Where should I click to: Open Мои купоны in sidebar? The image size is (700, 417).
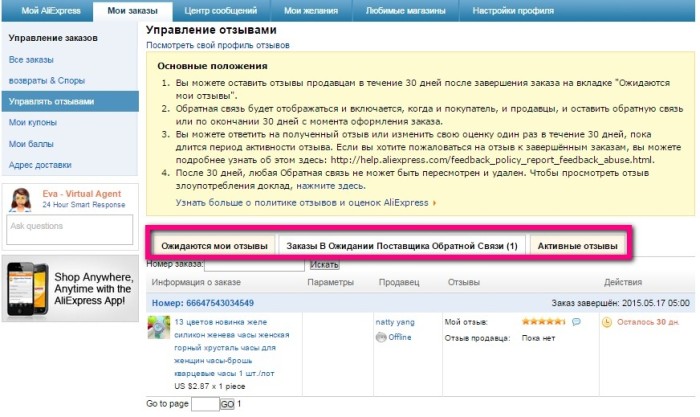[x=33, y=122]
